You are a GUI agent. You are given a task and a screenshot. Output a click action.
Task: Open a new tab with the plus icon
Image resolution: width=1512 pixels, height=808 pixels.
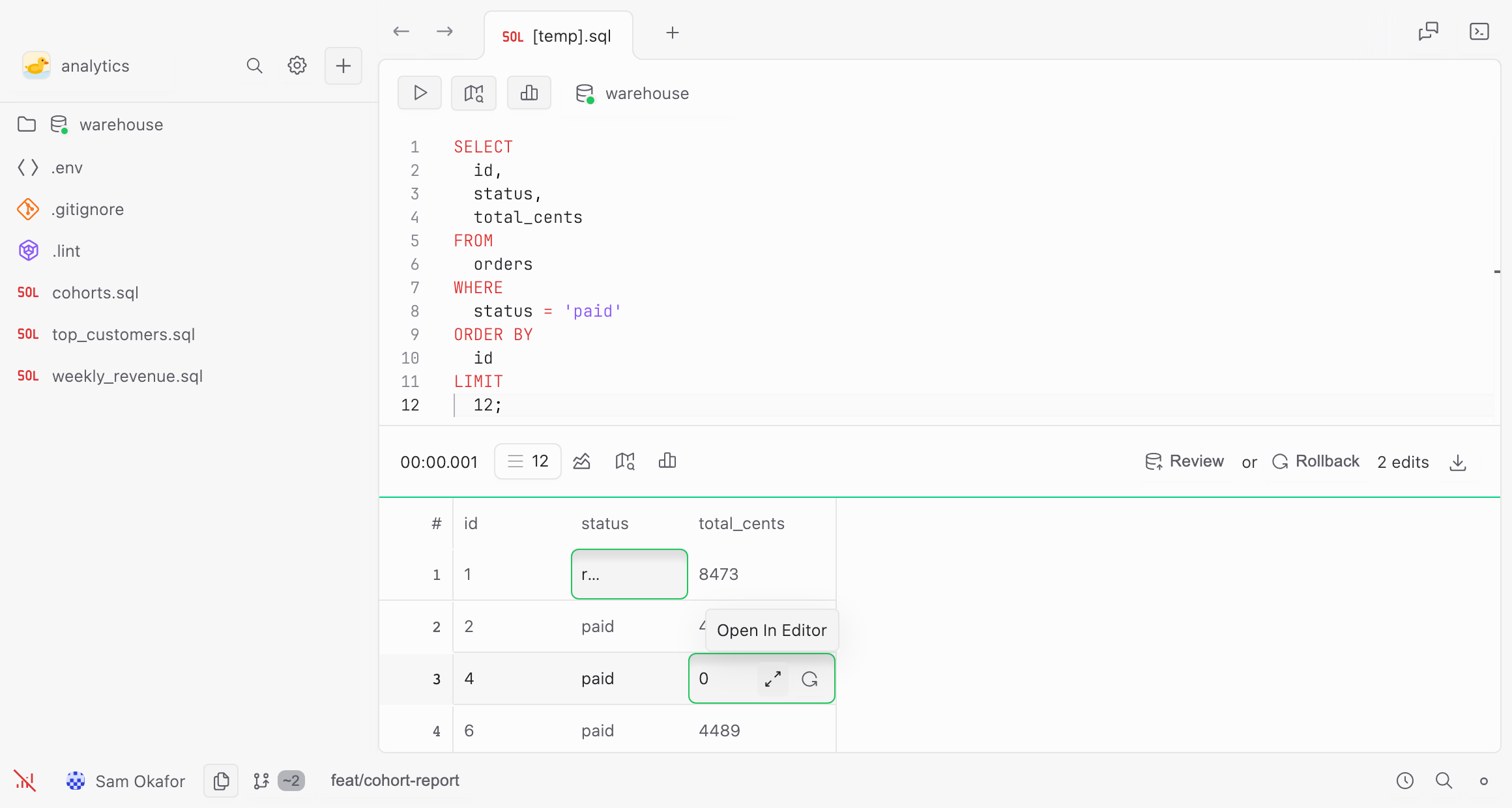(673, 33)
